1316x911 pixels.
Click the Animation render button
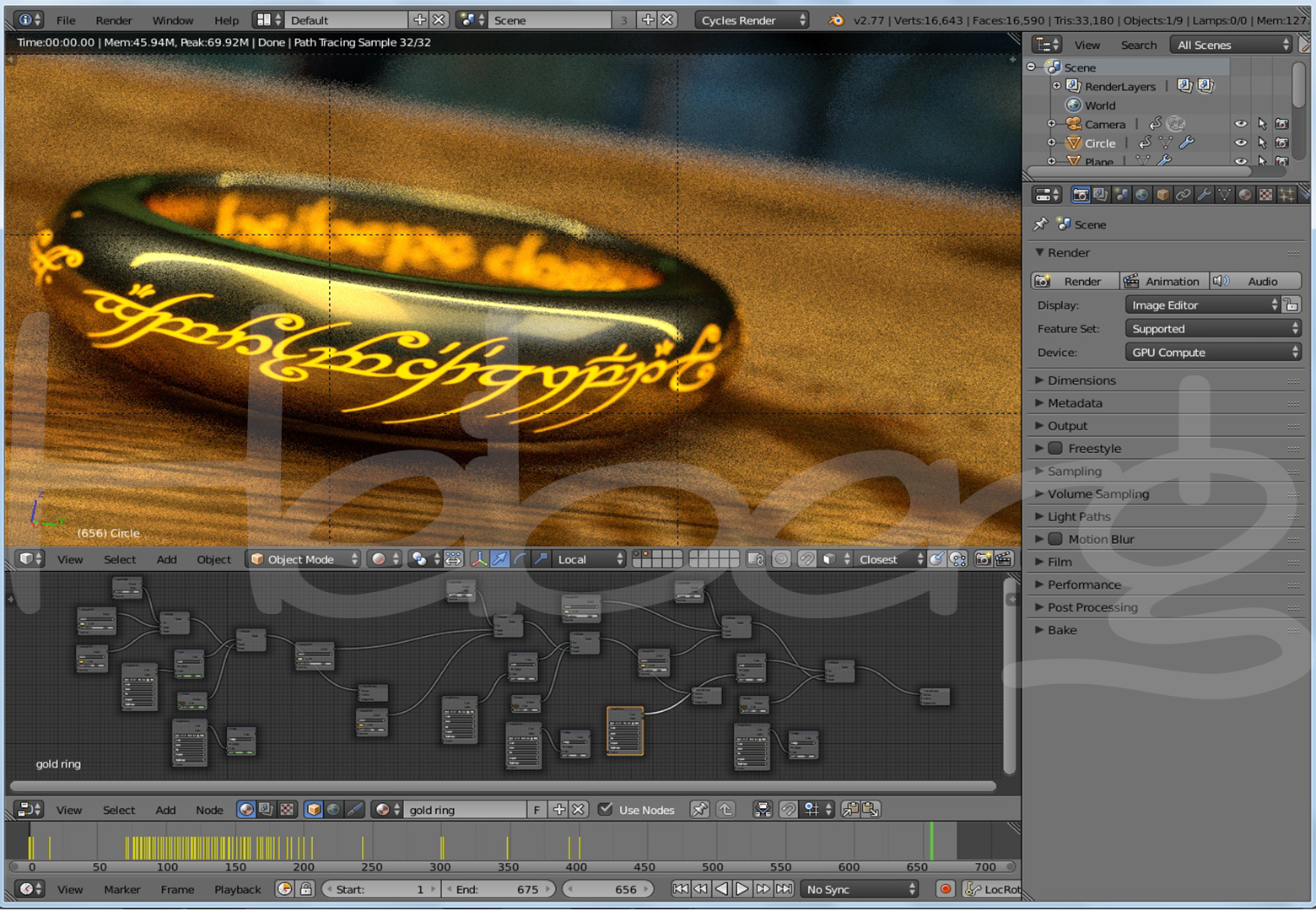[1164, 282]
